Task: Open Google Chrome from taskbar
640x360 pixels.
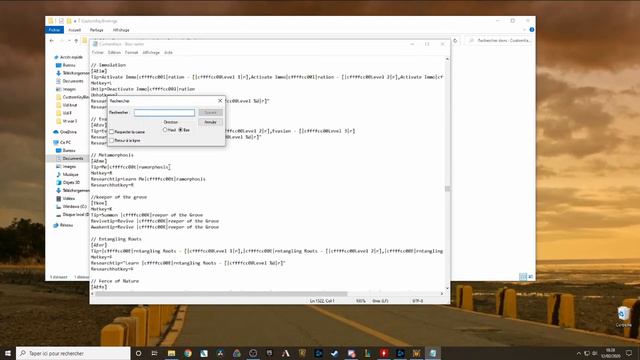Action: [188, 353]
